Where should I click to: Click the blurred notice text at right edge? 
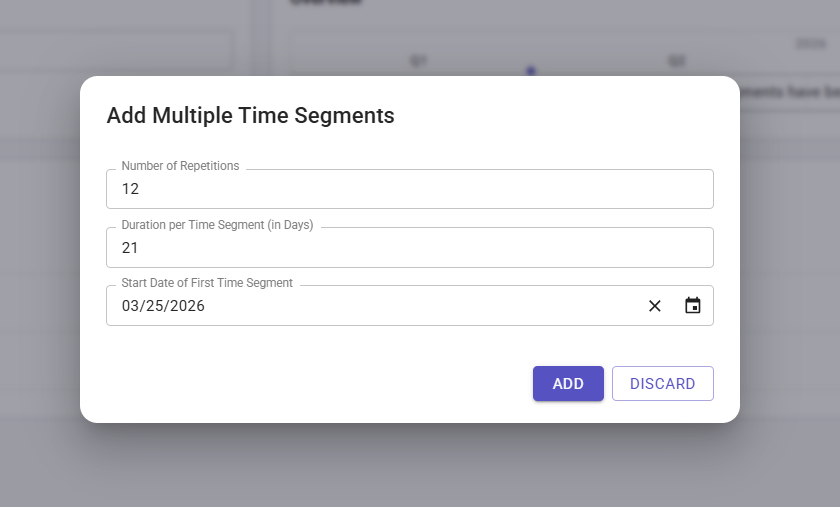point(790,92)
